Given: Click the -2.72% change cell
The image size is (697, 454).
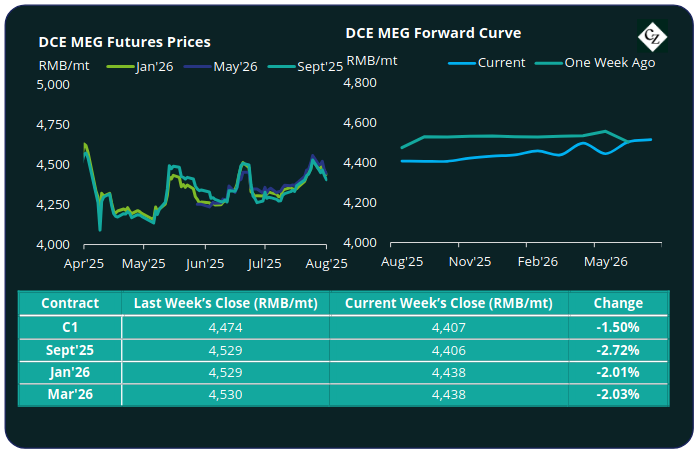Looking at the screenshot, I should click(611, 348).
